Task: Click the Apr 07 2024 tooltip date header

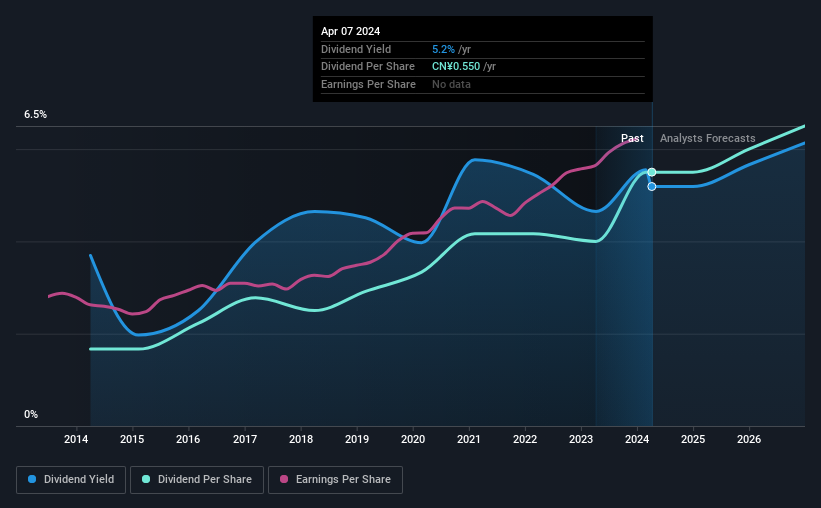Action: tap(350, 31)
